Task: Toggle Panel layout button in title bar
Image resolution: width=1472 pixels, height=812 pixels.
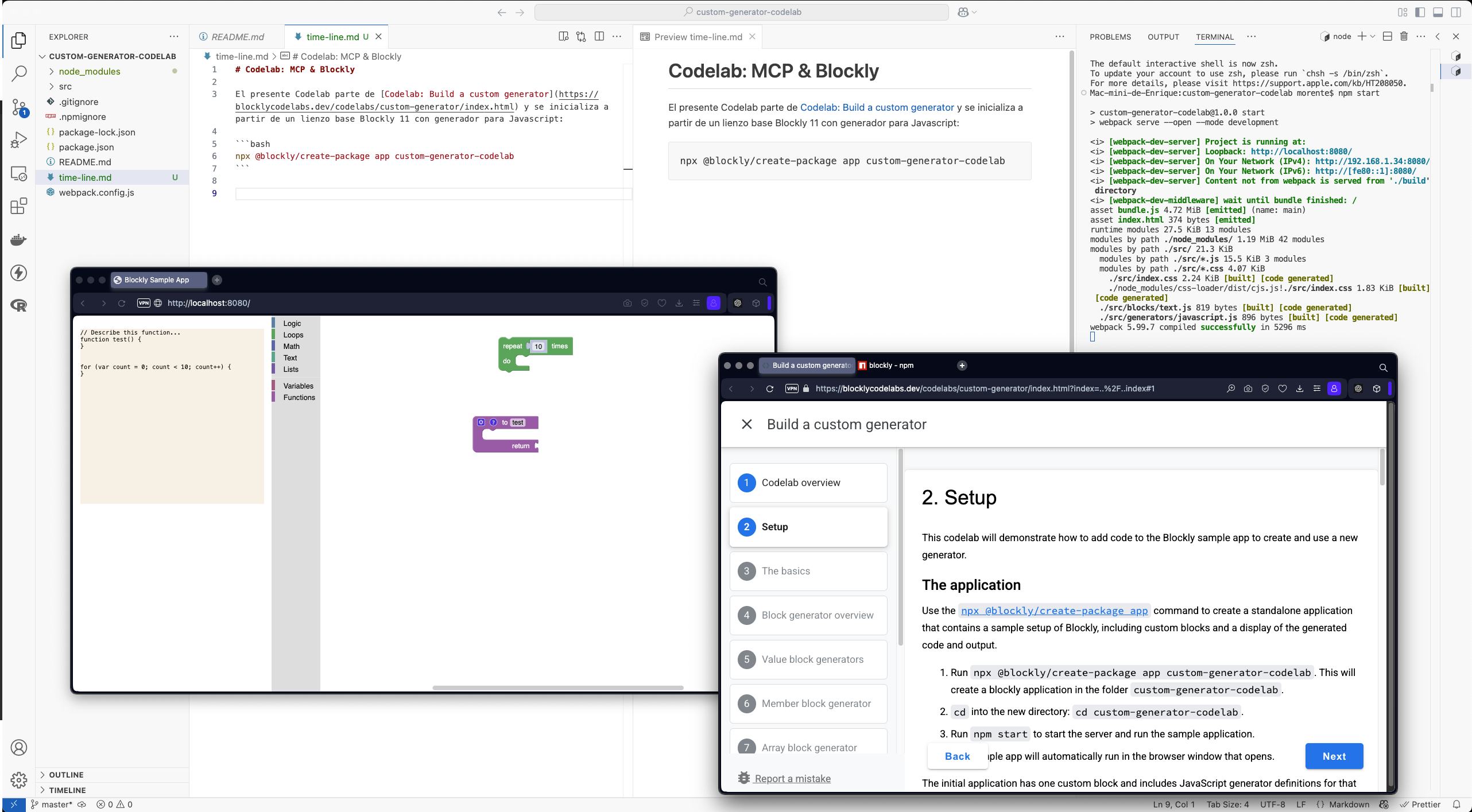Action: [x=1438, y=12]
